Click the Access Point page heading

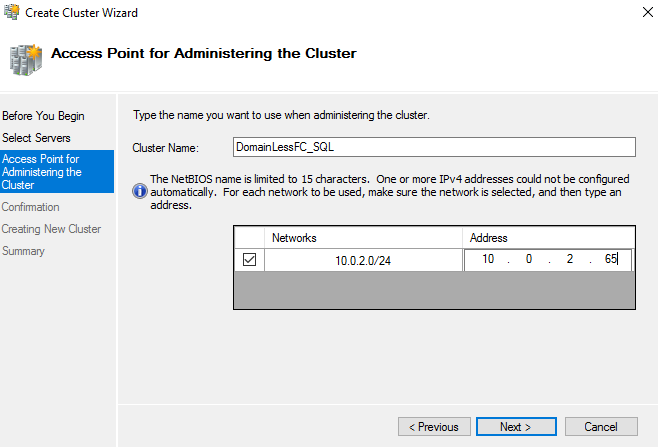tap(204, 53)
